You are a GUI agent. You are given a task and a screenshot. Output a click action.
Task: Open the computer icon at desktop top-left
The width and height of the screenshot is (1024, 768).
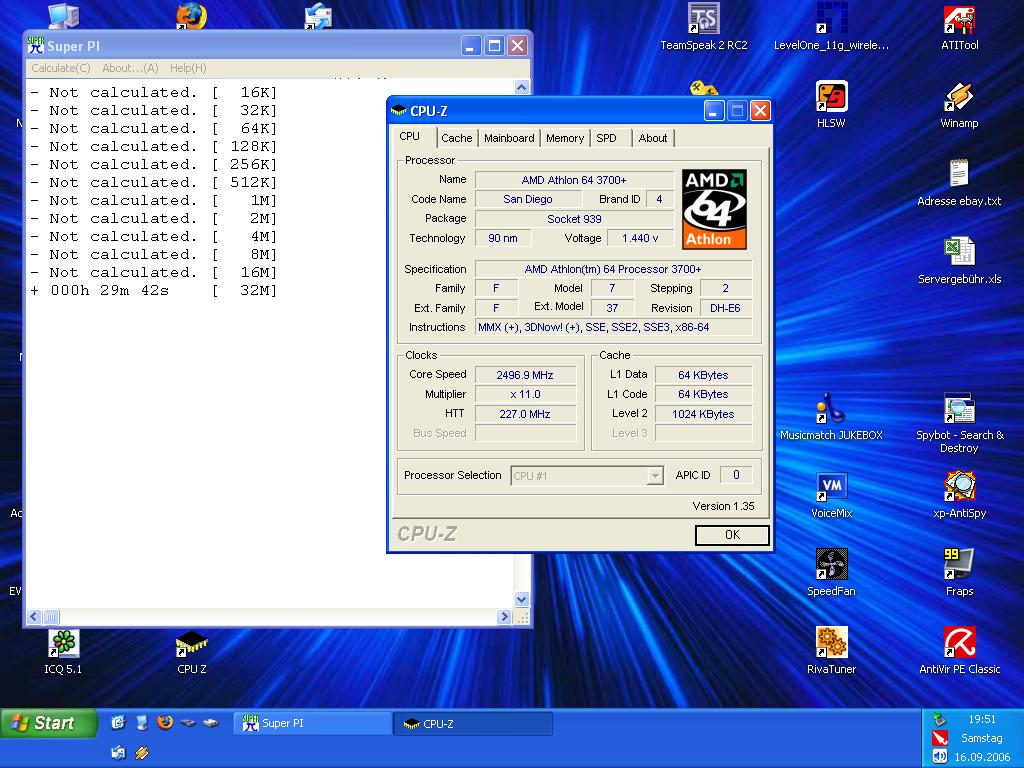point(63,16)
